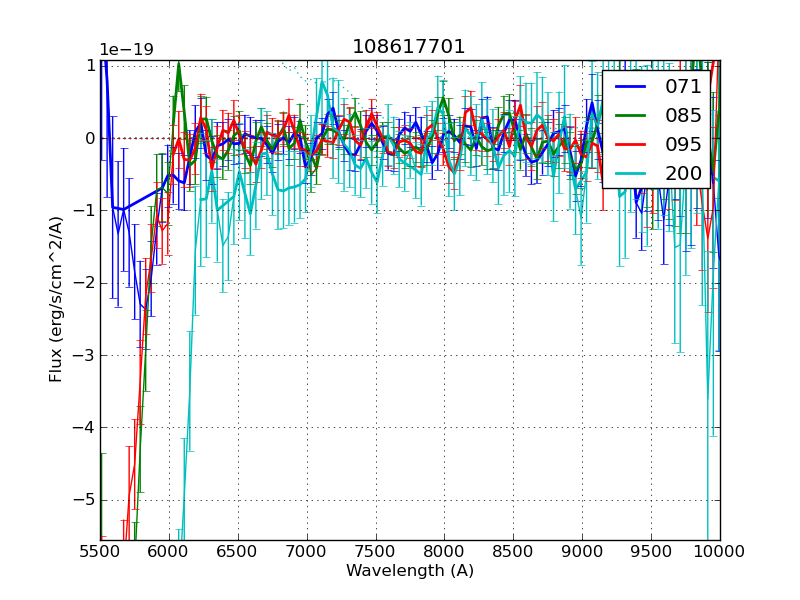The image size is (800, 600).
Task: Click the −3 y-axis tick label
Action: 86,355
